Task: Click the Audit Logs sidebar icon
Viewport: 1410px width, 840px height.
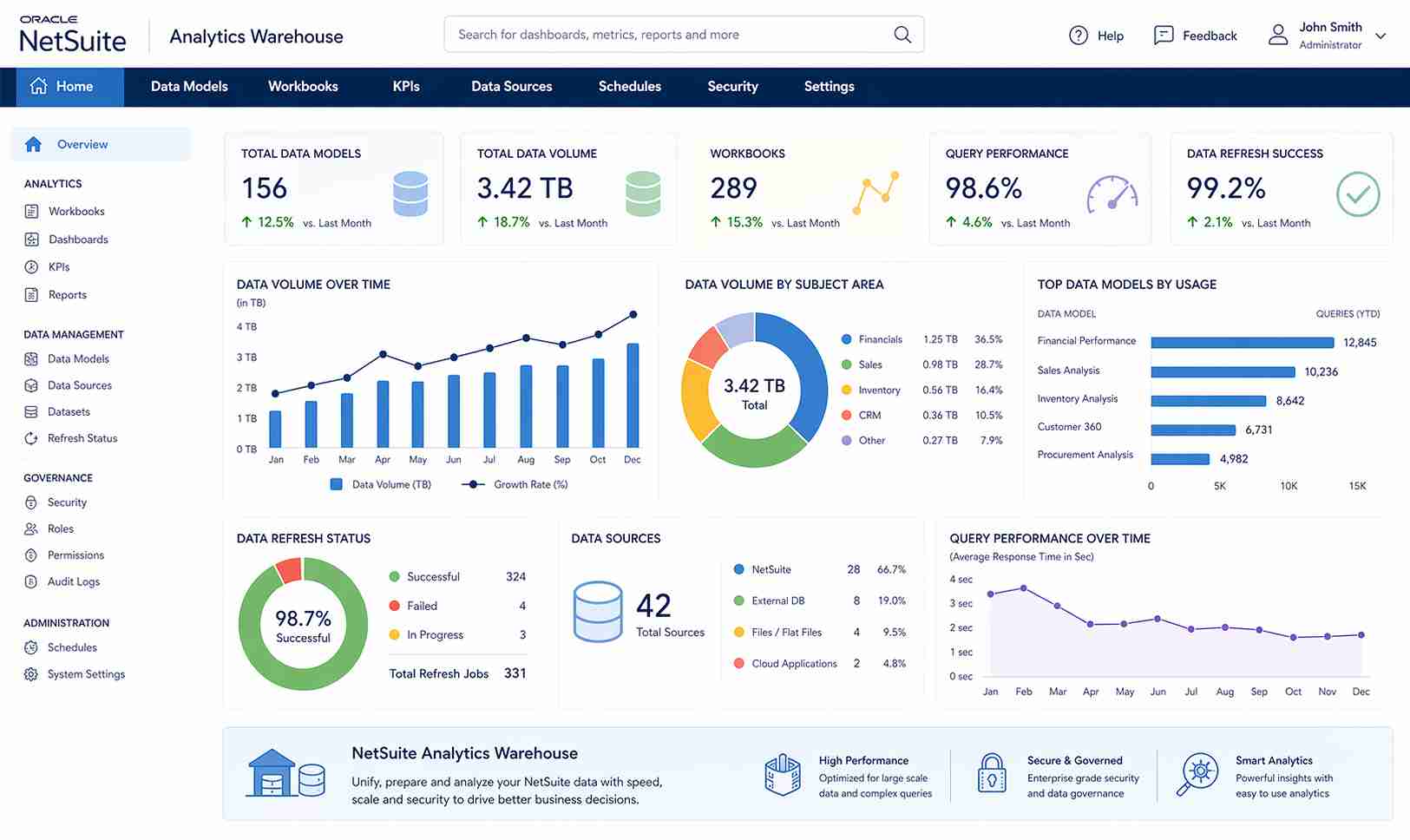Action: (x=31, y=581)
